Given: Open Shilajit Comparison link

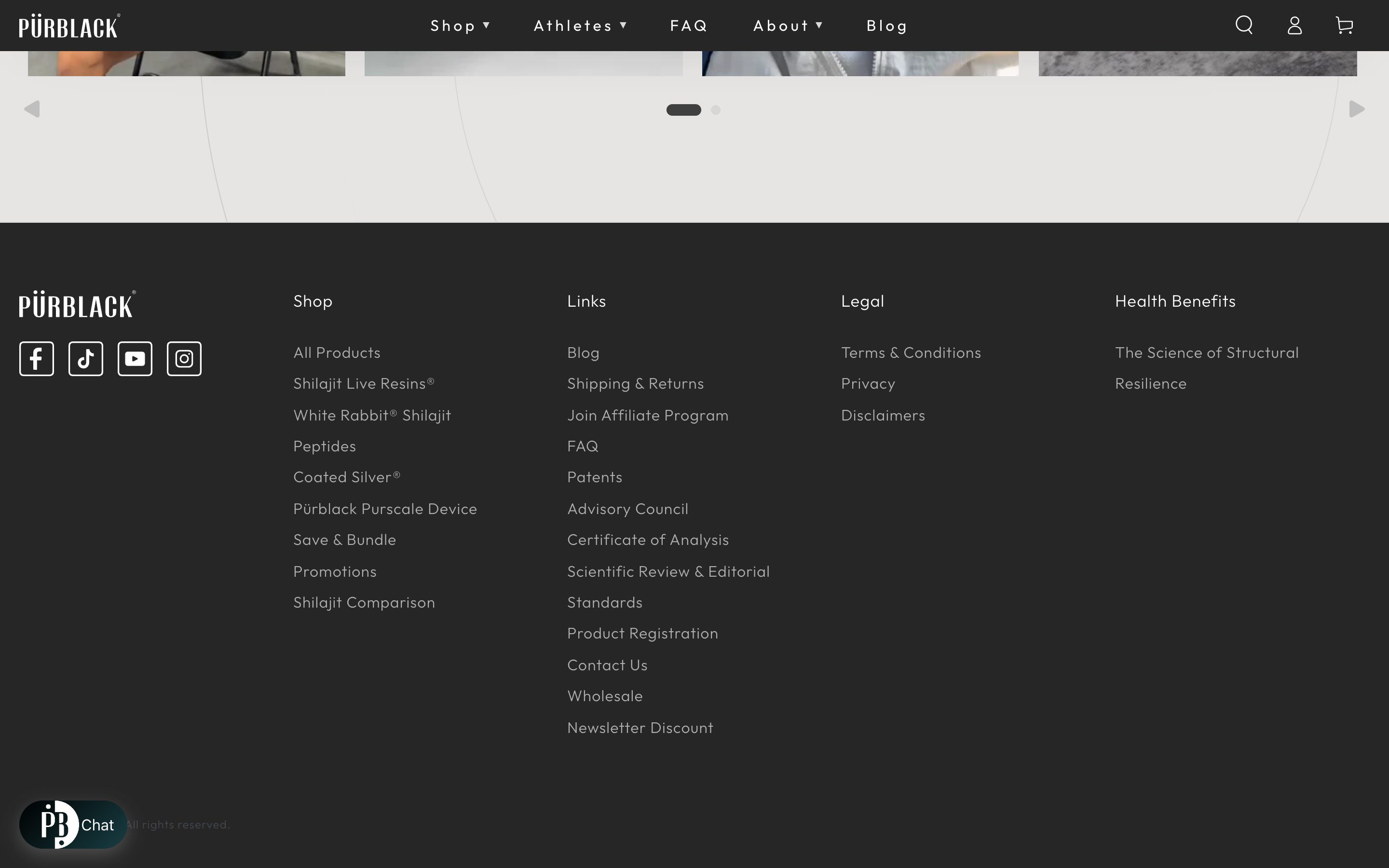Looking at the screenshot, I should pos(364,602).
